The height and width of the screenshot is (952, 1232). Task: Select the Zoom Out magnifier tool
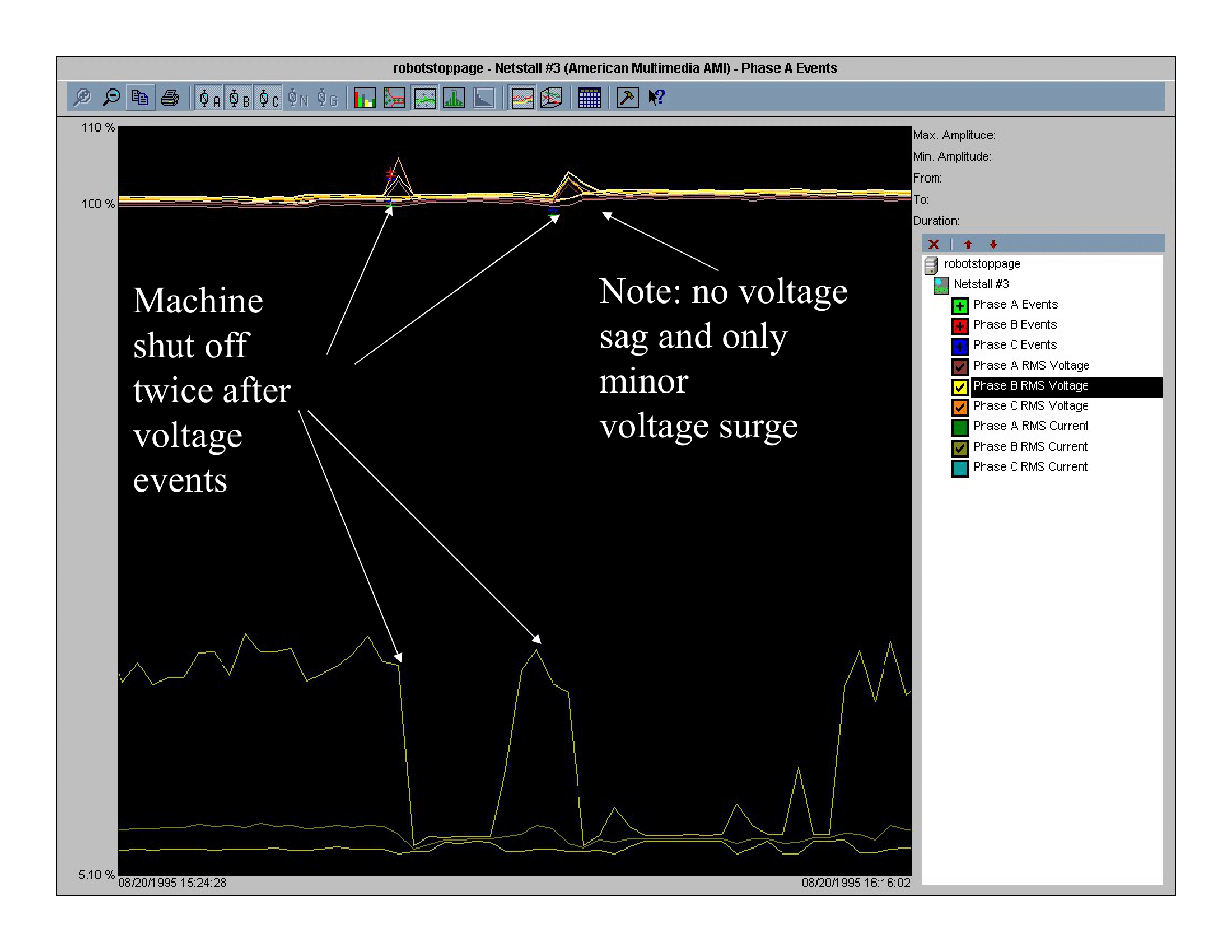coord(113,99)
